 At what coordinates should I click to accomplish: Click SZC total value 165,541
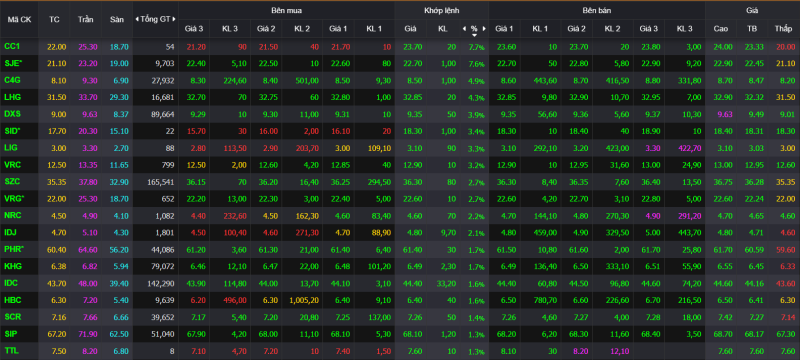point(160,182)
